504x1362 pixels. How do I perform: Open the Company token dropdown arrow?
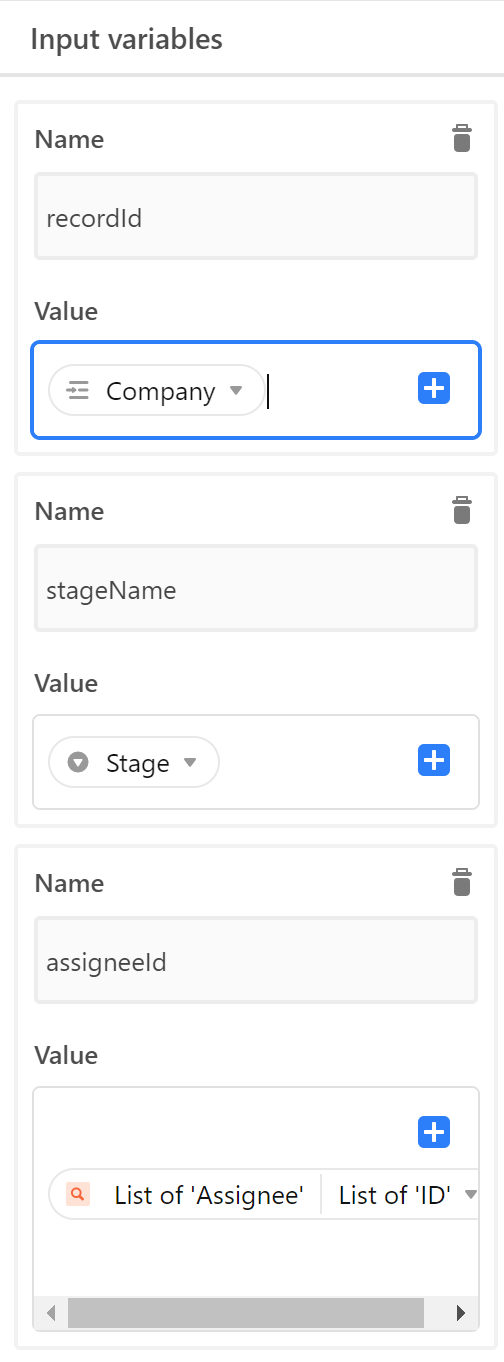tap(236, 391)
